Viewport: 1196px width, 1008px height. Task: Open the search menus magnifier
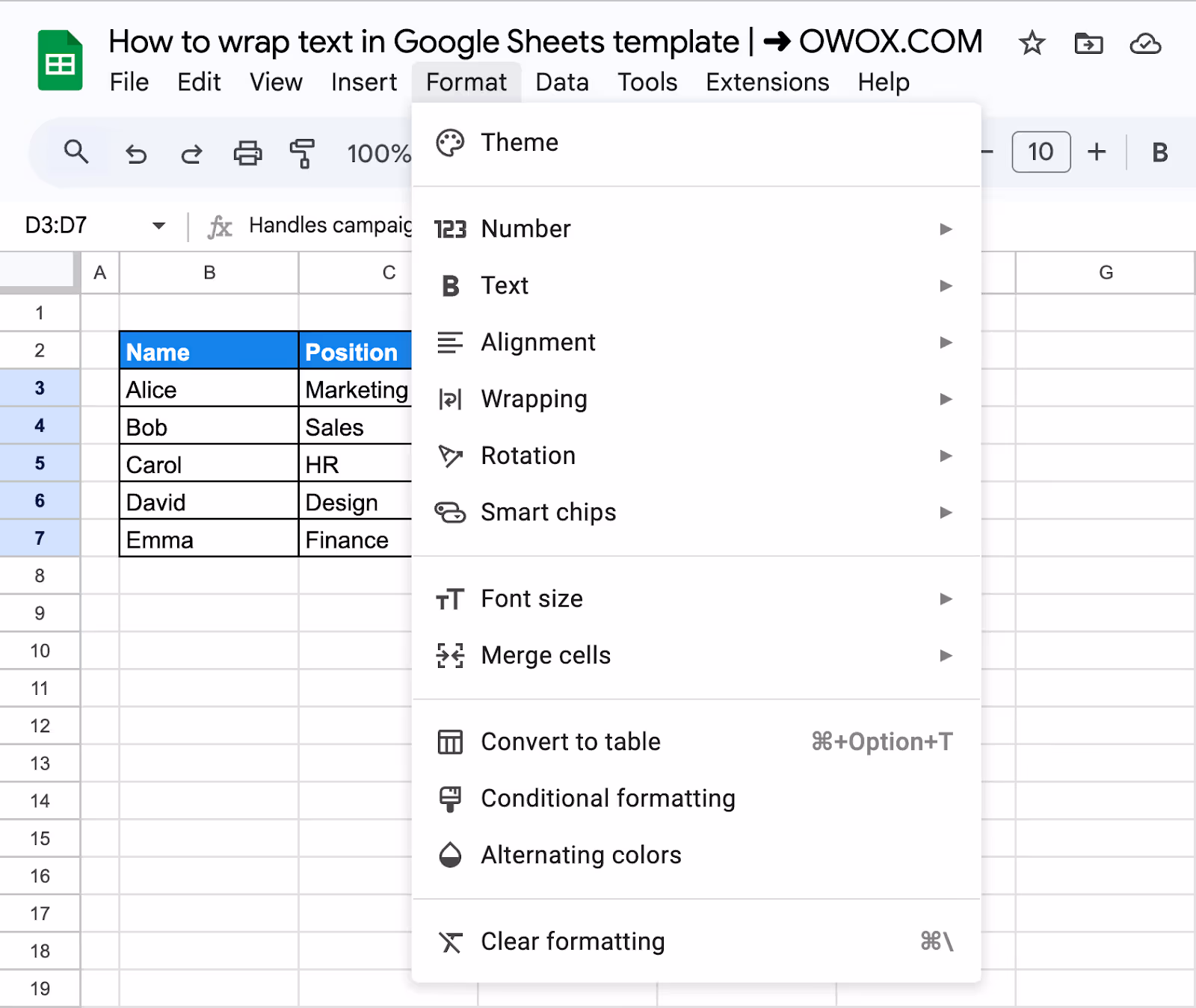(x=76, y=152)
